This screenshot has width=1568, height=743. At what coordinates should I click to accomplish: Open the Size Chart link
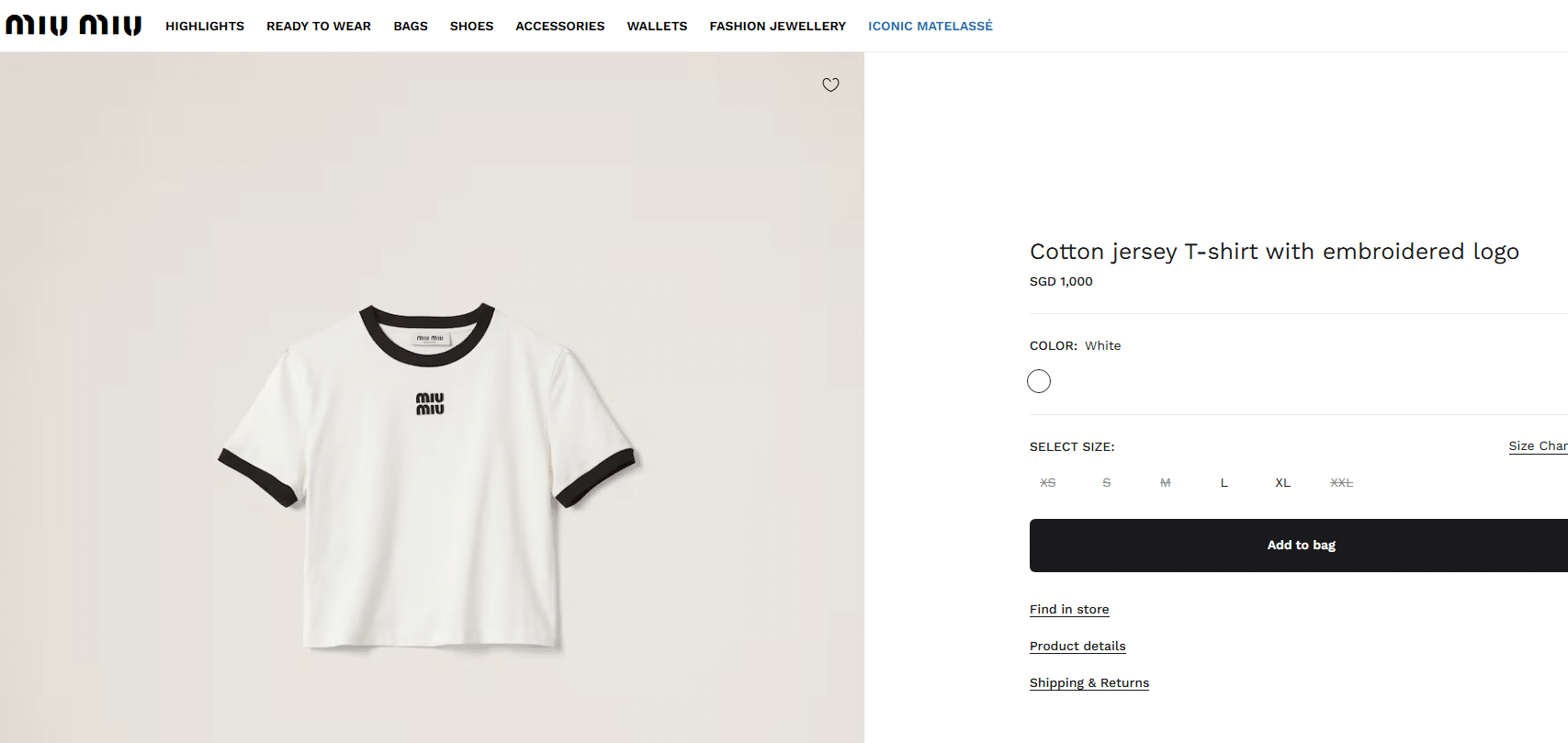(1537, 445)
